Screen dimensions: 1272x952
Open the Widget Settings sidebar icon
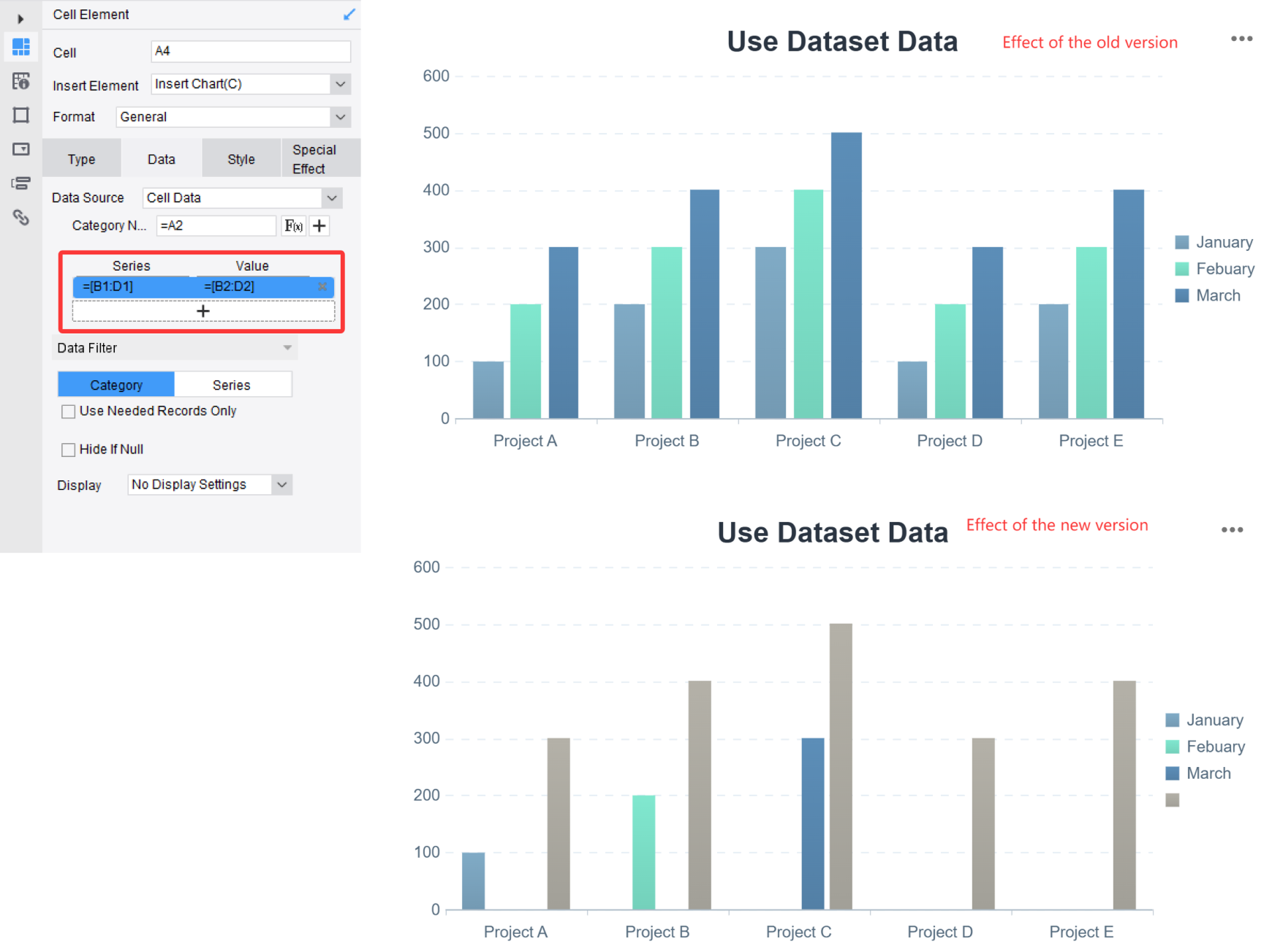21,149
